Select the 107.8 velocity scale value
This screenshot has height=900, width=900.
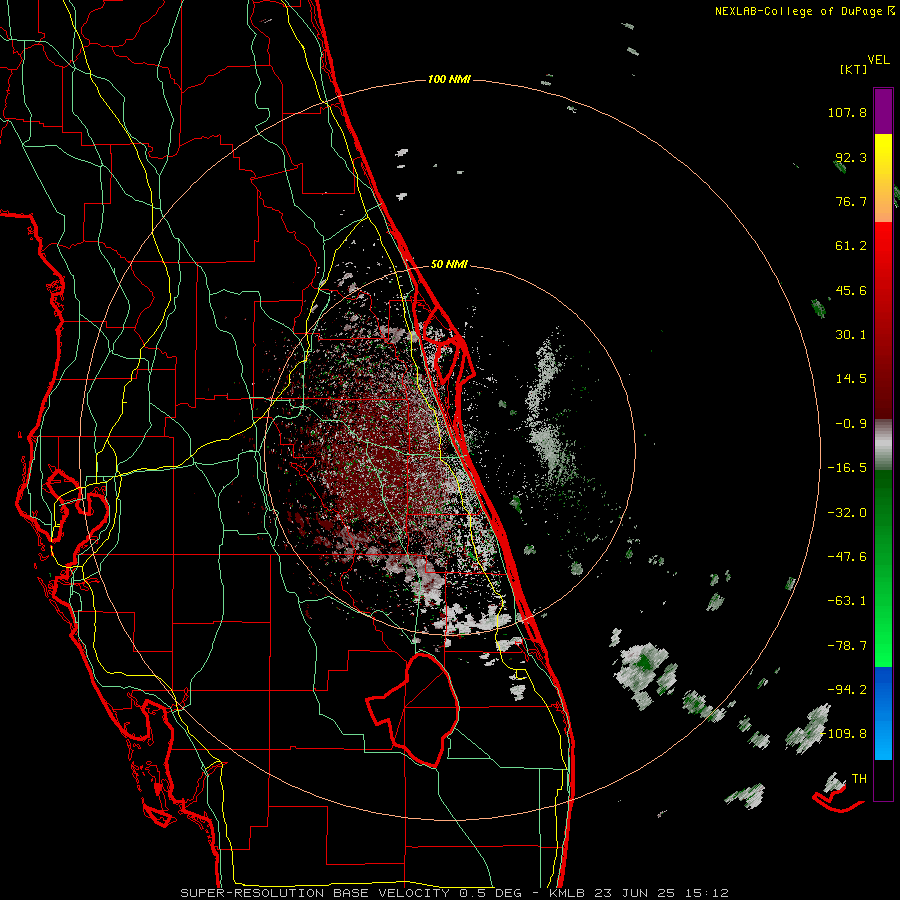pyautogui.click(x=847, y=112)
